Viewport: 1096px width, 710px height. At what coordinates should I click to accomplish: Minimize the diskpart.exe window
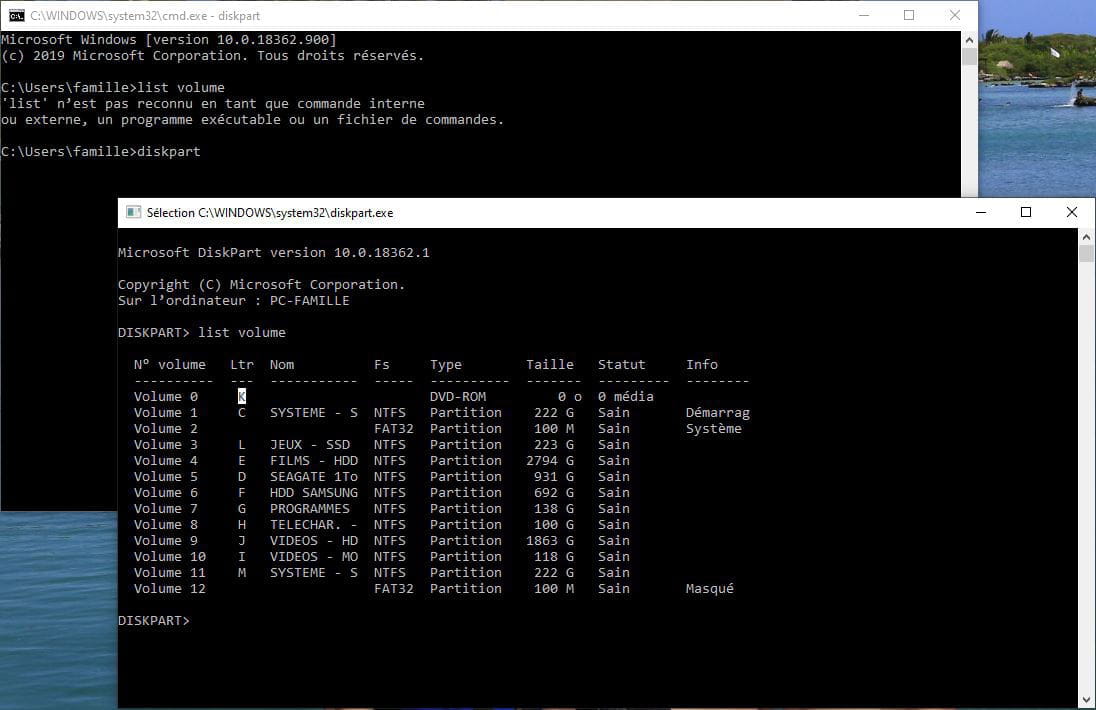(x=981, y=212)
